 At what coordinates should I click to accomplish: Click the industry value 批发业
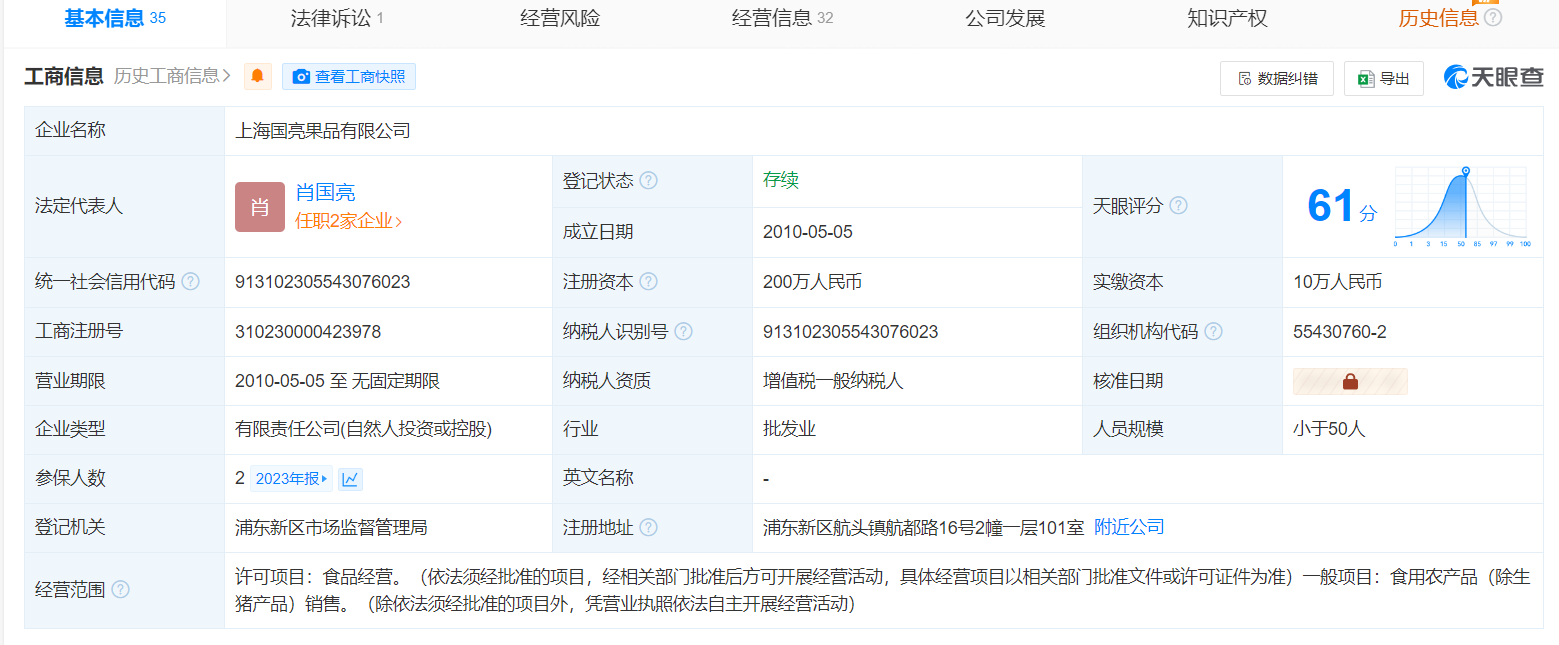[790, 429]
